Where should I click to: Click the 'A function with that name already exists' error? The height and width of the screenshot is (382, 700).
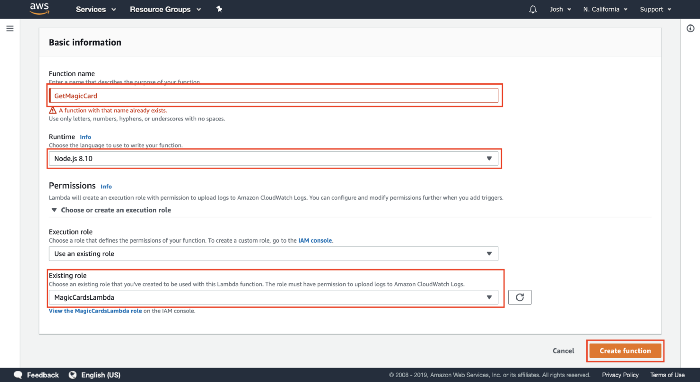pyautogui.click(x=113, y=110)
